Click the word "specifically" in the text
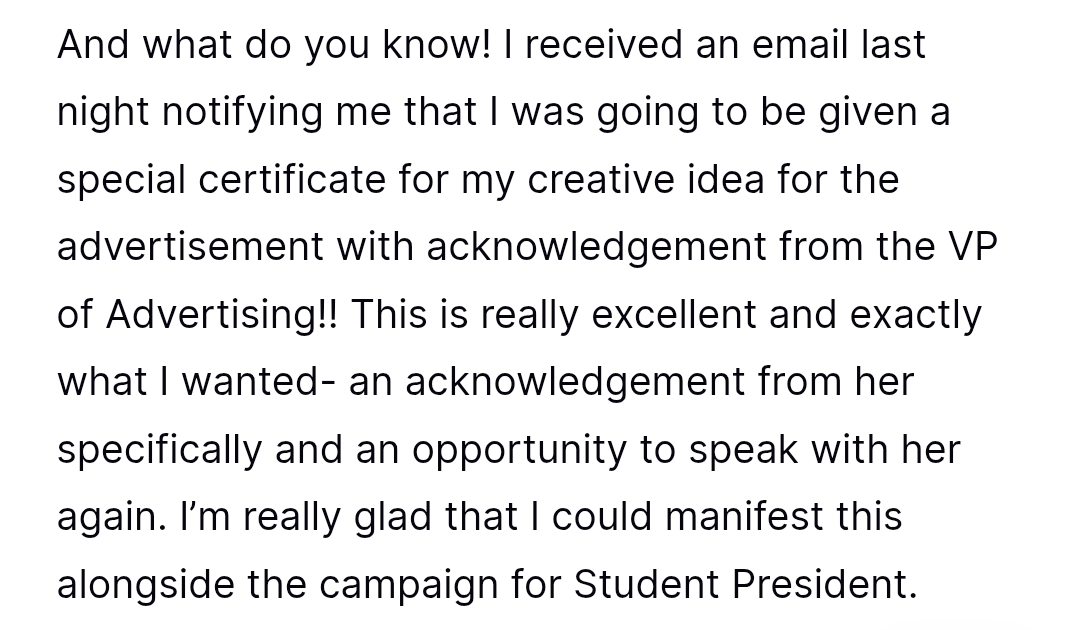This screenshot has width=1080, height=630. pyautogui.click(x=158, y=450)
